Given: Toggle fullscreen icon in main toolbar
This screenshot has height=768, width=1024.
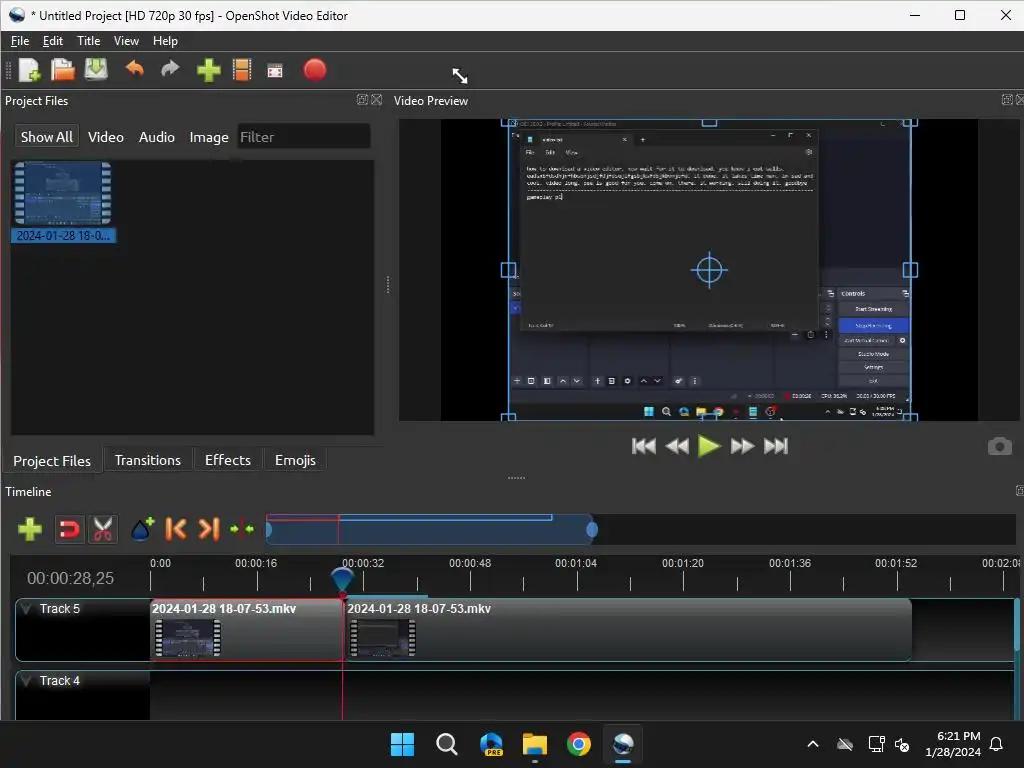Looking at the screenshot, I should [275, 71].
